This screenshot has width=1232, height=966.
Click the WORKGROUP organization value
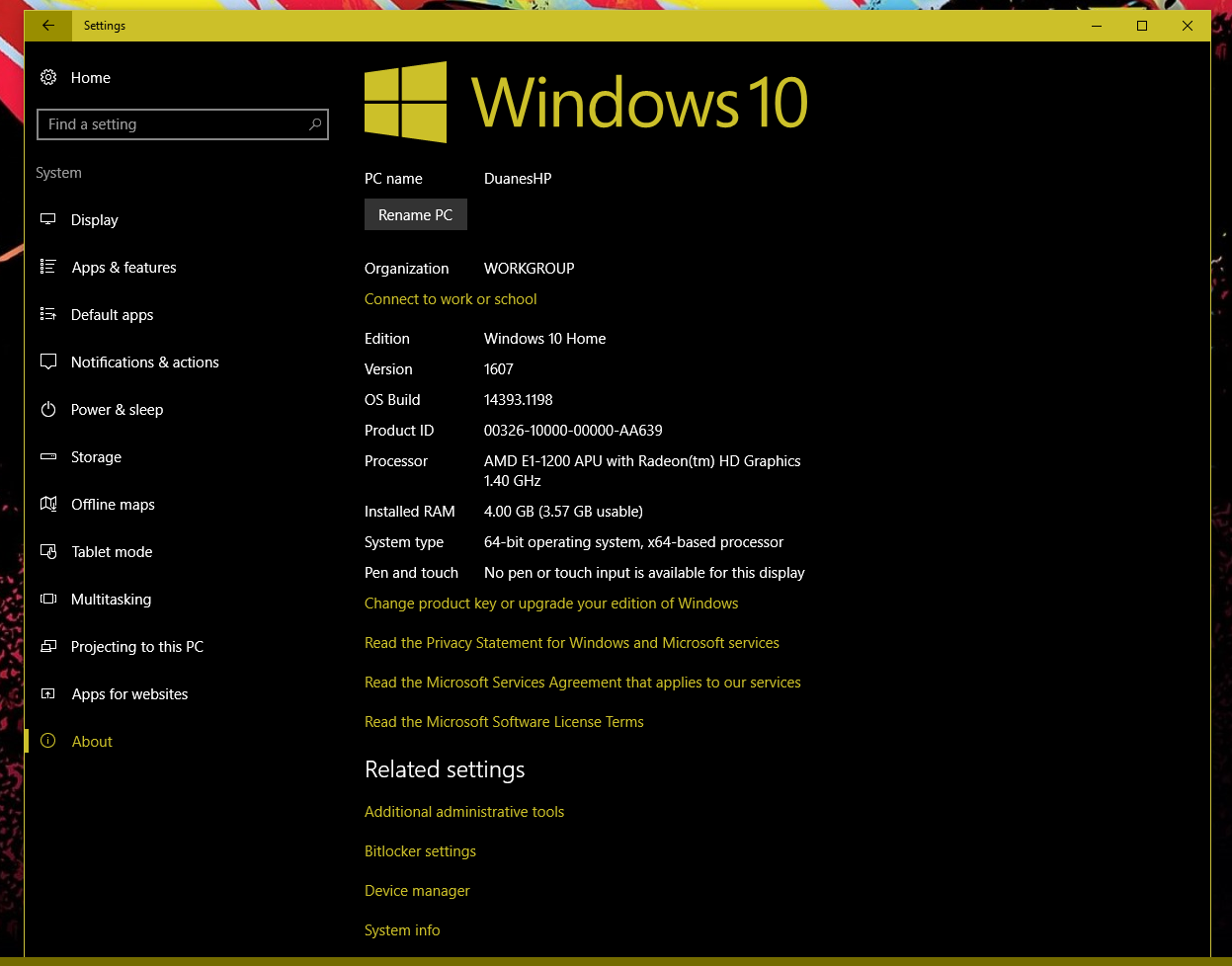pyautogui.click(x=529, y=268)
